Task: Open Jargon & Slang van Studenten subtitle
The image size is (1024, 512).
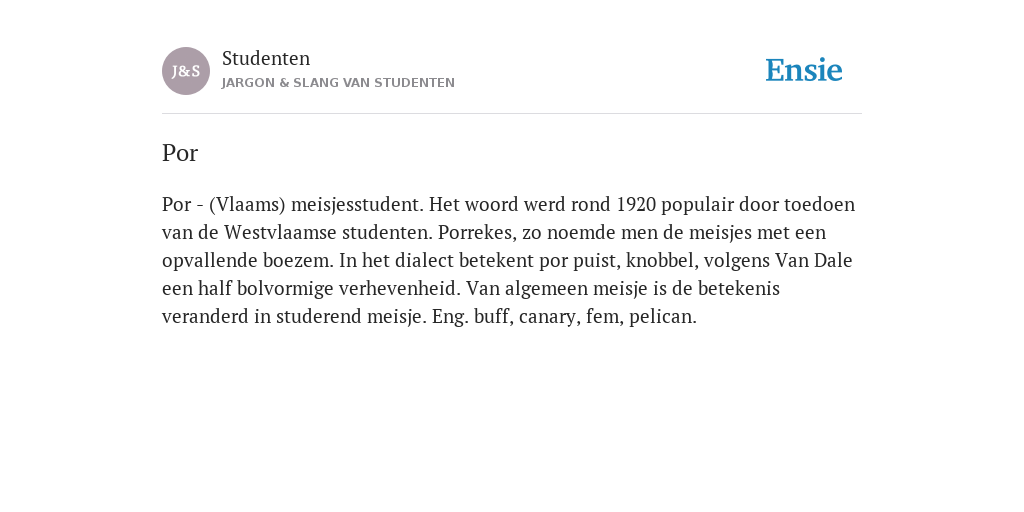Action: click(x=338, y=83)
